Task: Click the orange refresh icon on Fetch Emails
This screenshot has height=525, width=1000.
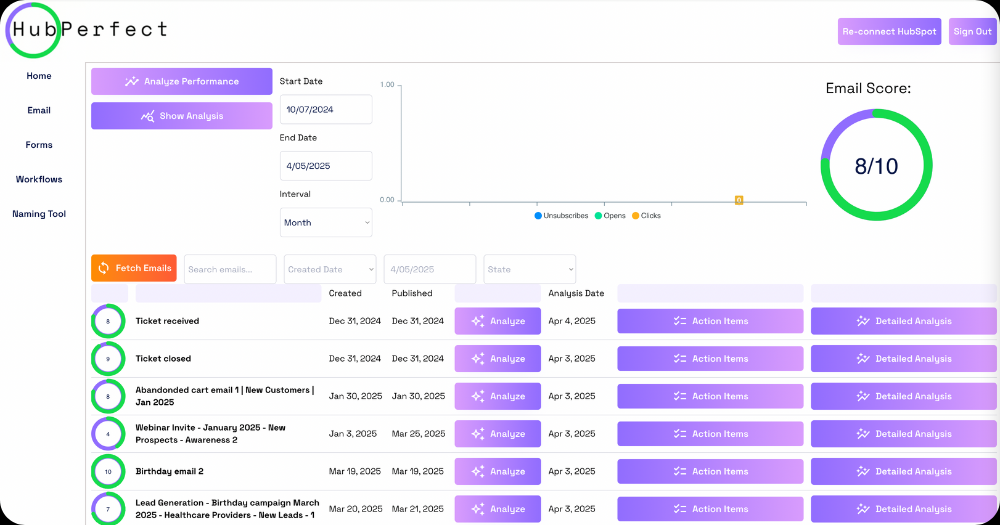Action: [x=103, y=268]
